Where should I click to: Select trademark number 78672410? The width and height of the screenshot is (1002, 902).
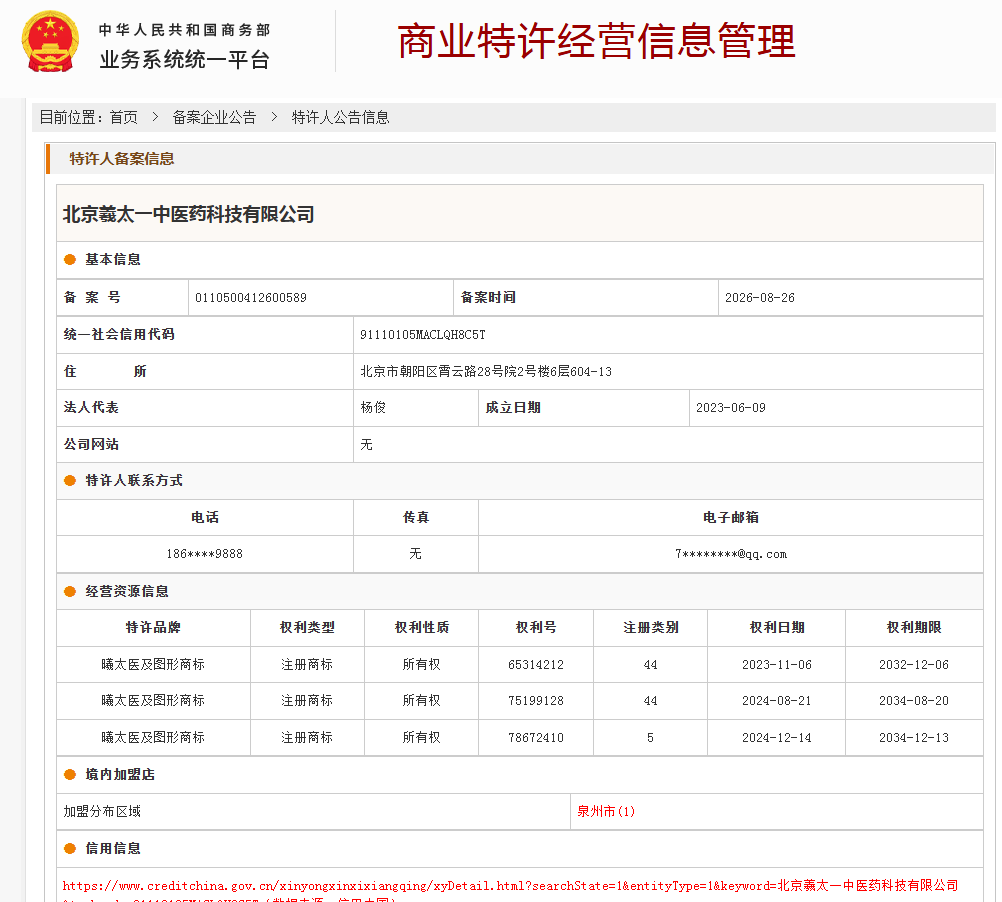pyautogui.click(x=536, y=738)
